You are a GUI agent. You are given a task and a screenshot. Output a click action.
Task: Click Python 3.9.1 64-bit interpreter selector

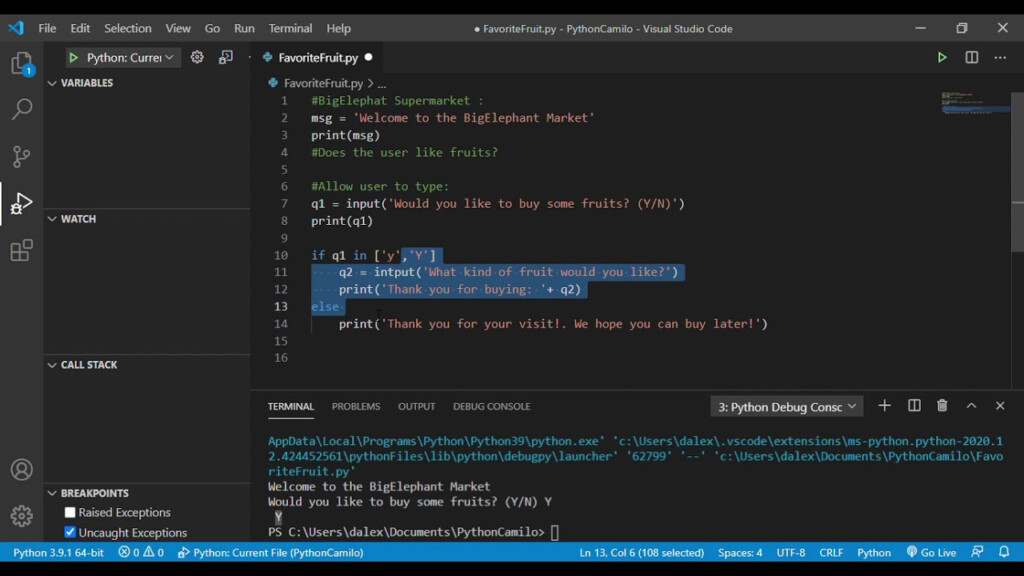tap(58, 552)
